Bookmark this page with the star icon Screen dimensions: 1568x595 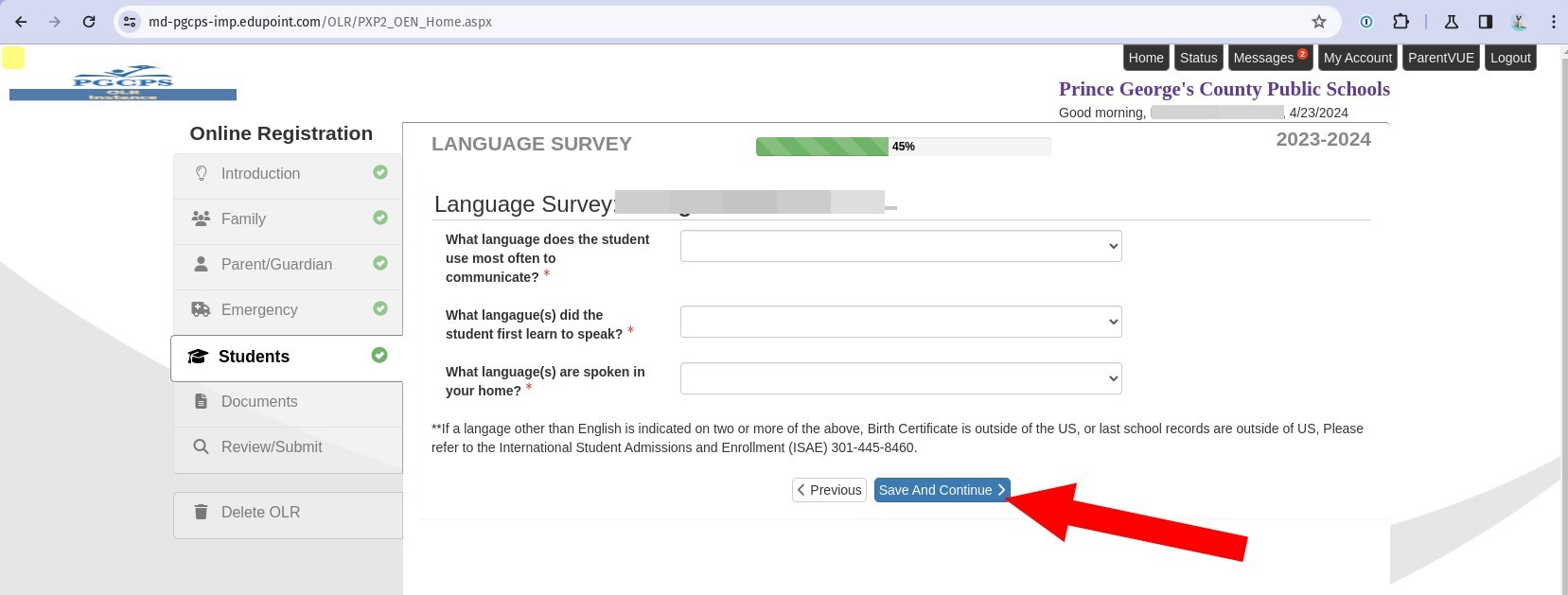click(x=1318, y=22)
